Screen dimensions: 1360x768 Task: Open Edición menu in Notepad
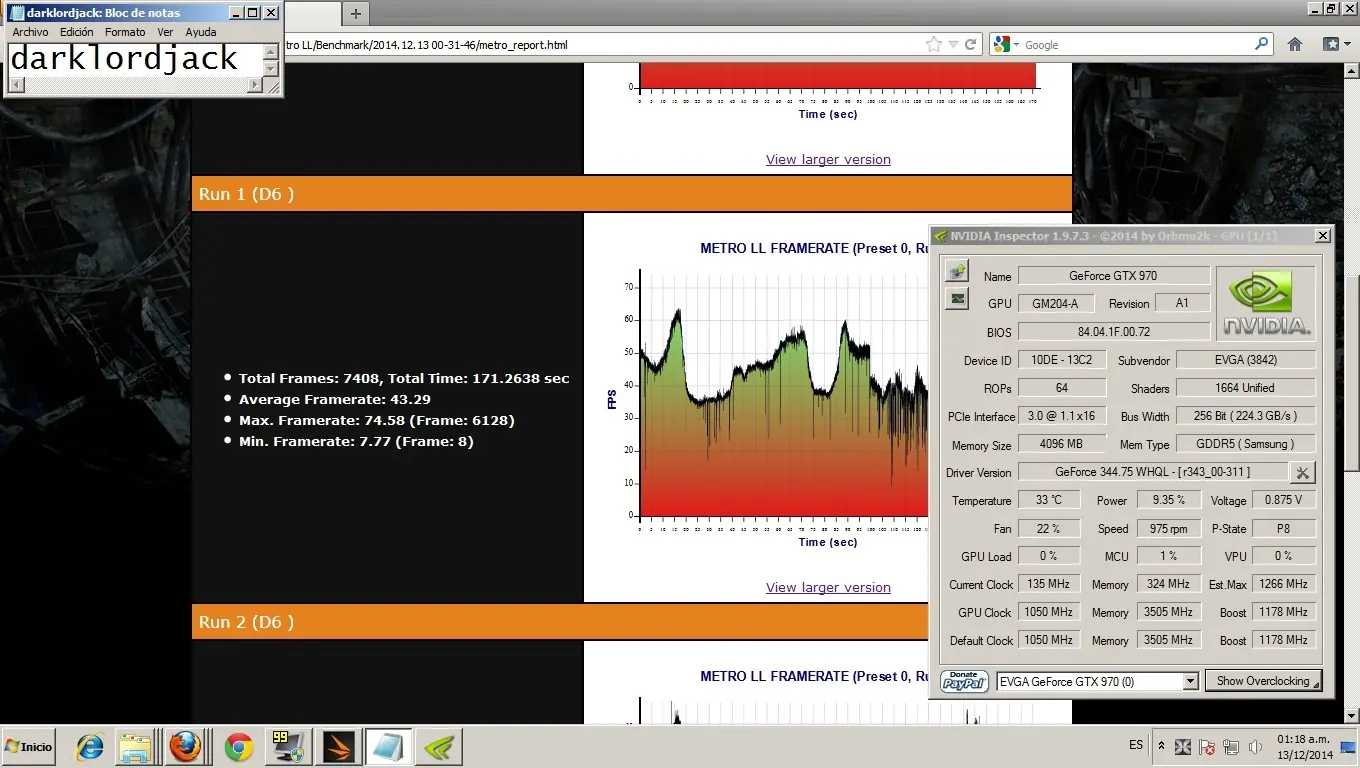[x=77, y=32]
